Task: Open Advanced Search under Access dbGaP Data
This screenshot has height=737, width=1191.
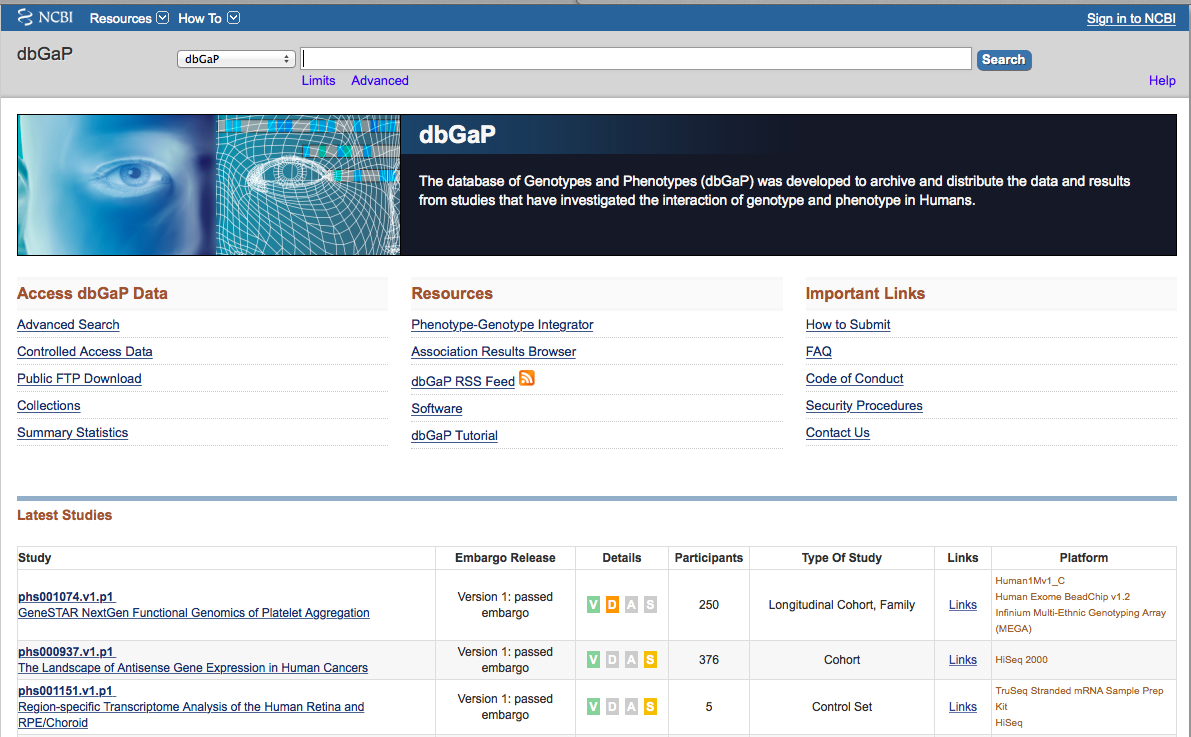Action: 68,324
